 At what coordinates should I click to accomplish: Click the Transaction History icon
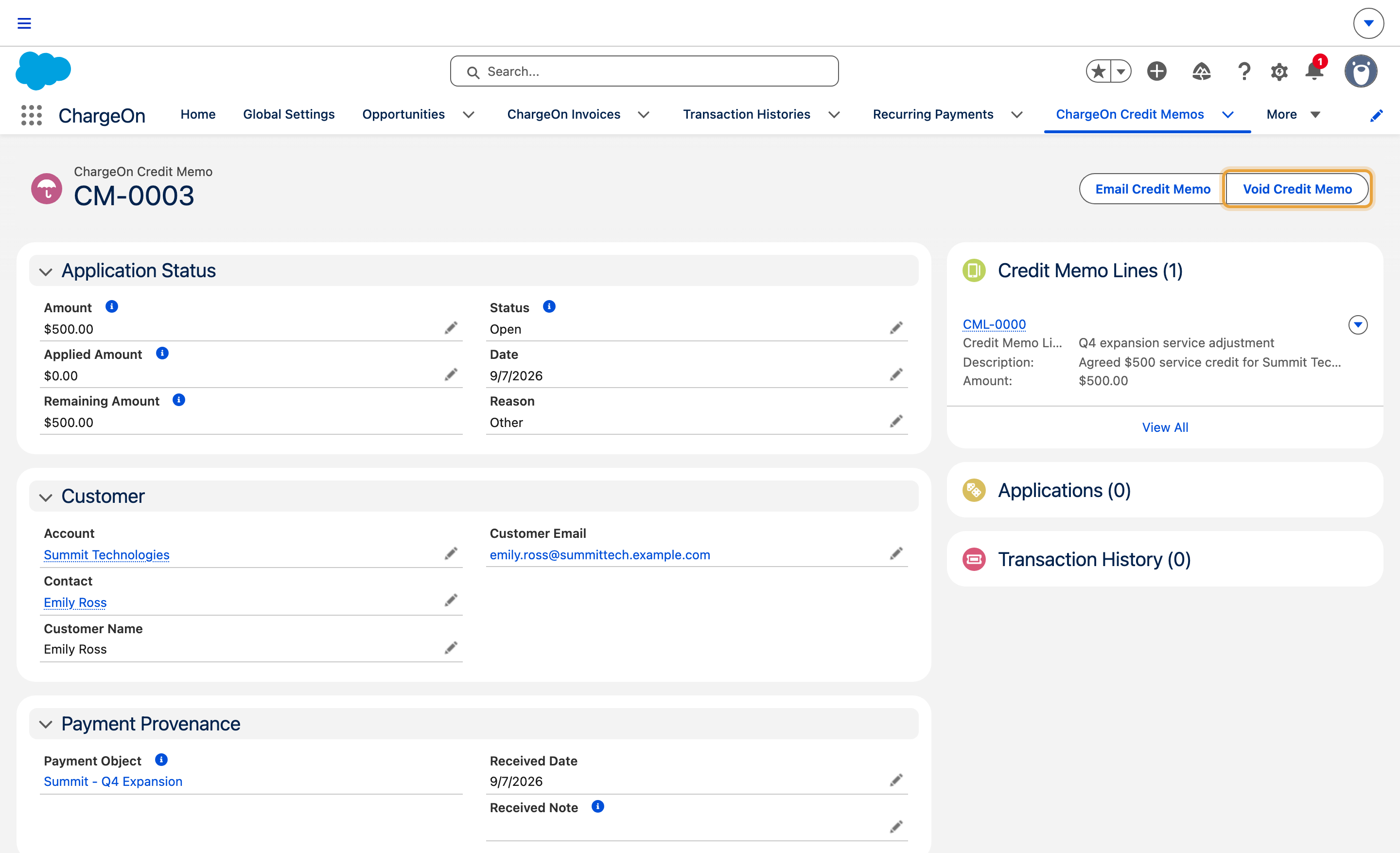click(974, 560)
